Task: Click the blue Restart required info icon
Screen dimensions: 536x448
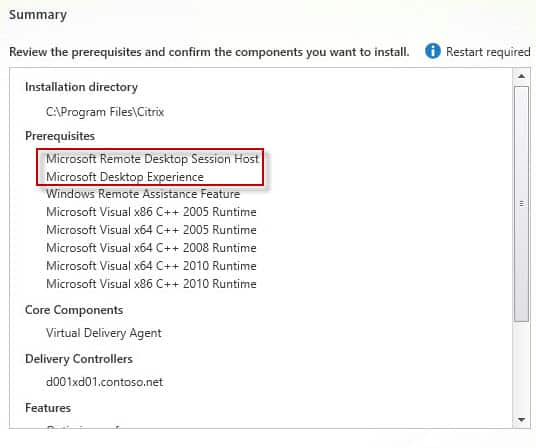Action: [432, 52]
